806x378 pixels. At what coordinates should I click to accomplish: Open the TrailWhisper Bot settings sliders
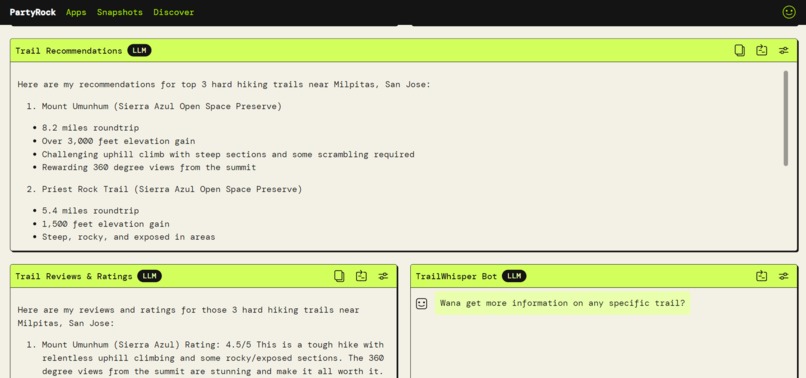pos(783,276)
